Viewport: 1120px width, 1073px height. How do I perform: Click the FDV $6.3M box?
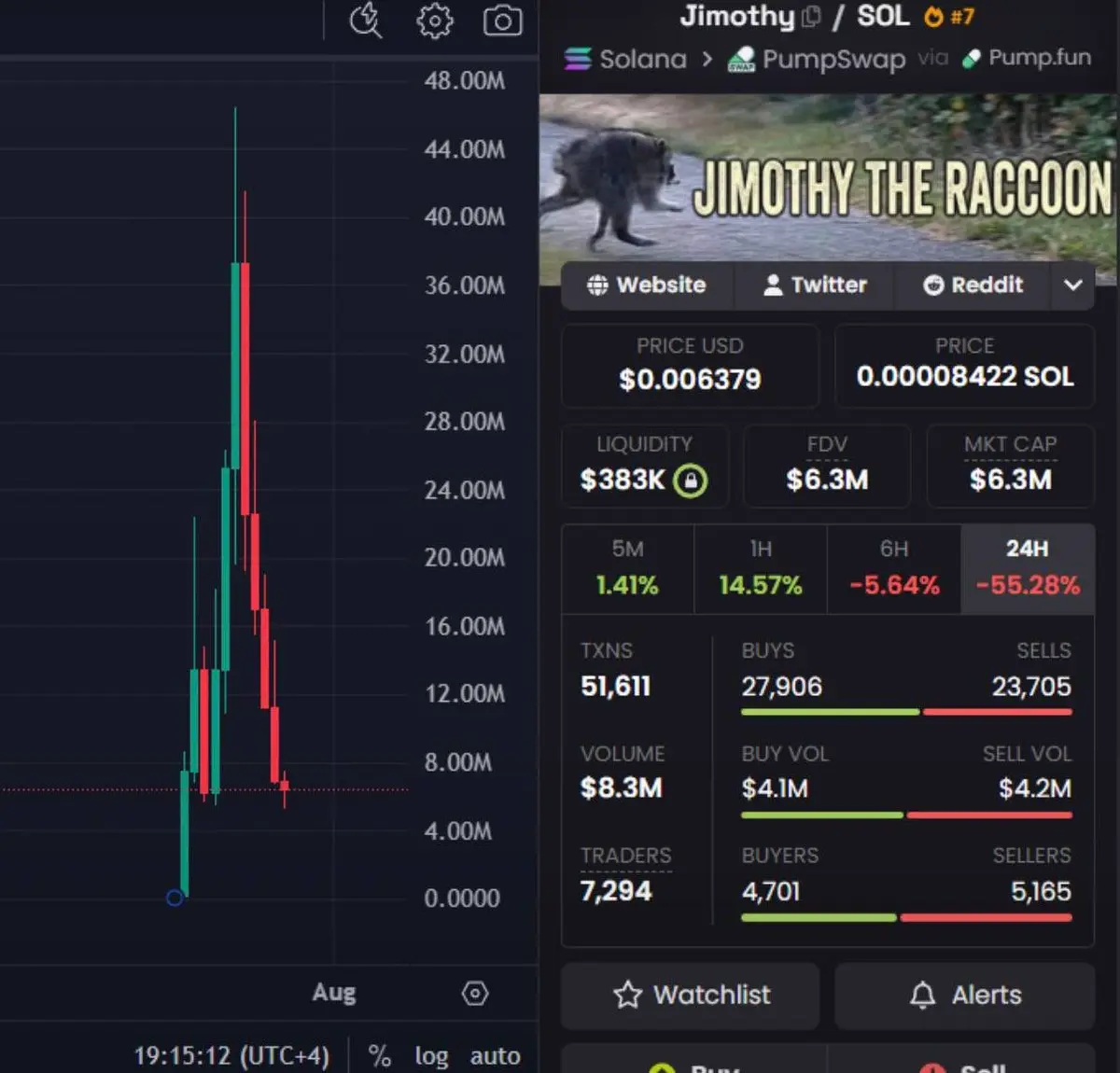[x=827, y=466]
